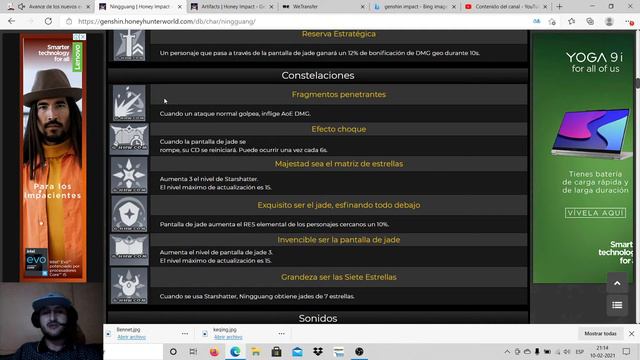The height and width of the screenshot is (360, 640).
Task: Click the Windows taskbar search box
Action: pyautogui.click(x=133, y=351)
